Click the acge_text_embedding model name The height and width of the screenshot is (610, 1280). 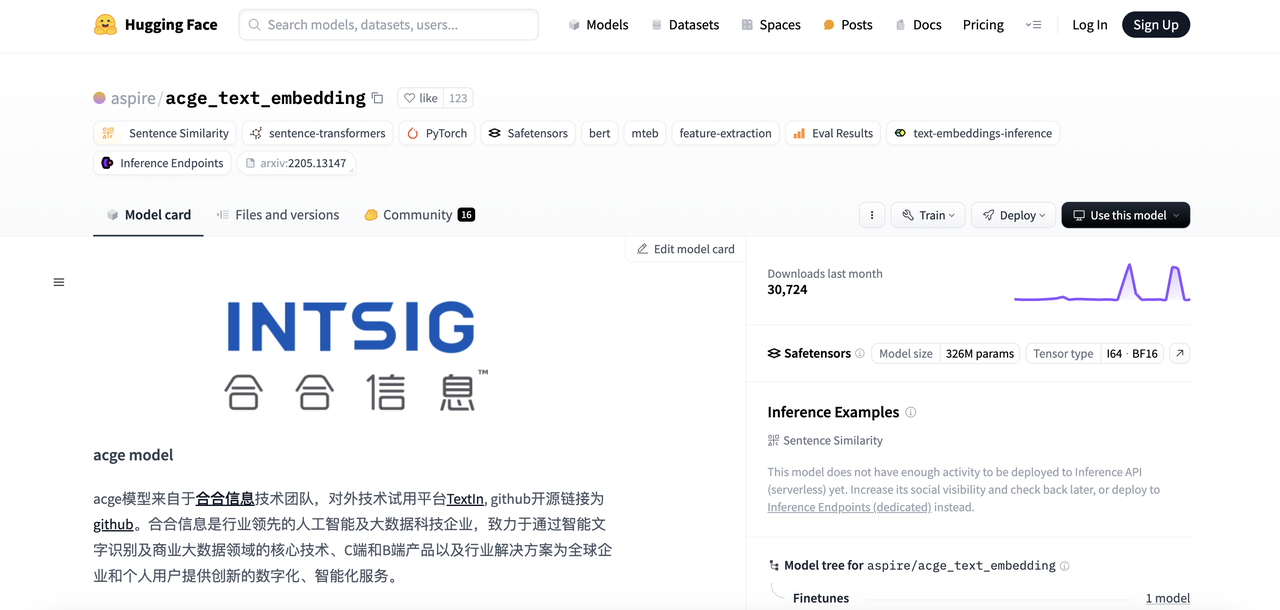(x=265, y=98)
